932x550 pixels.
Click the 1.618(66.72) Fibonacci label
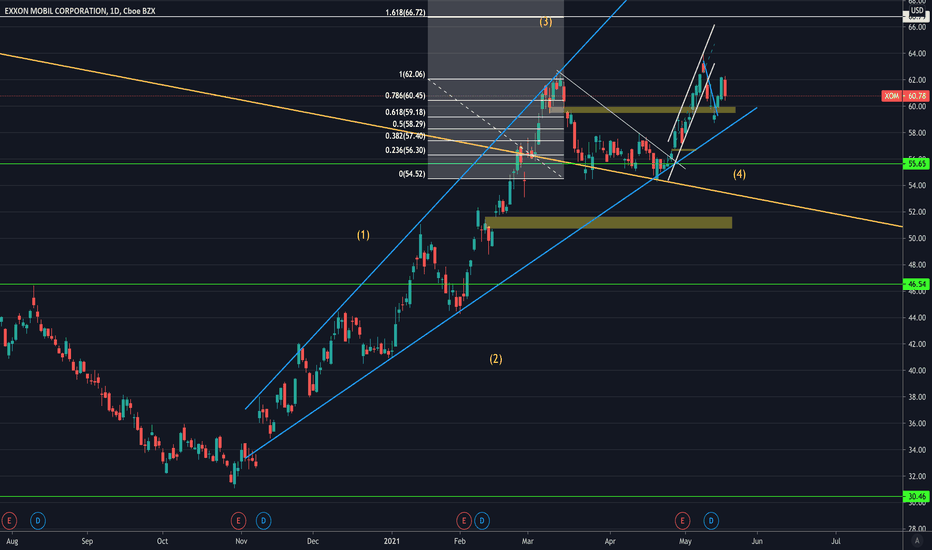pyautogui.click(x=405, y=12)
